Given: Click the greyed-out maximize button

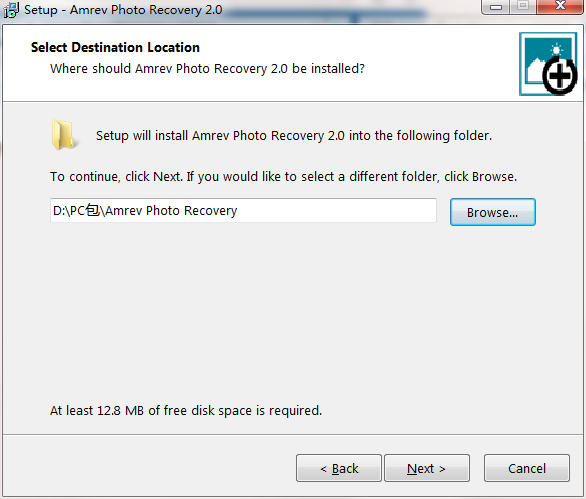Looking at the screenshot, I should [x=523, y=6].
